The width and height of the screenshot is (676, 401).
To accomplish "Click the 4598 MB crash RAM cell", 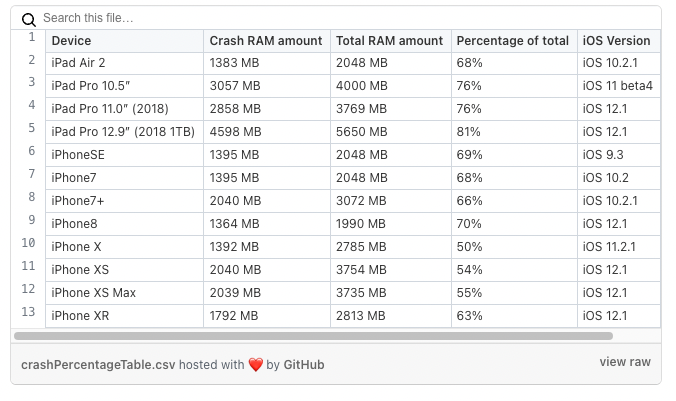I will [x=267, y=132].
